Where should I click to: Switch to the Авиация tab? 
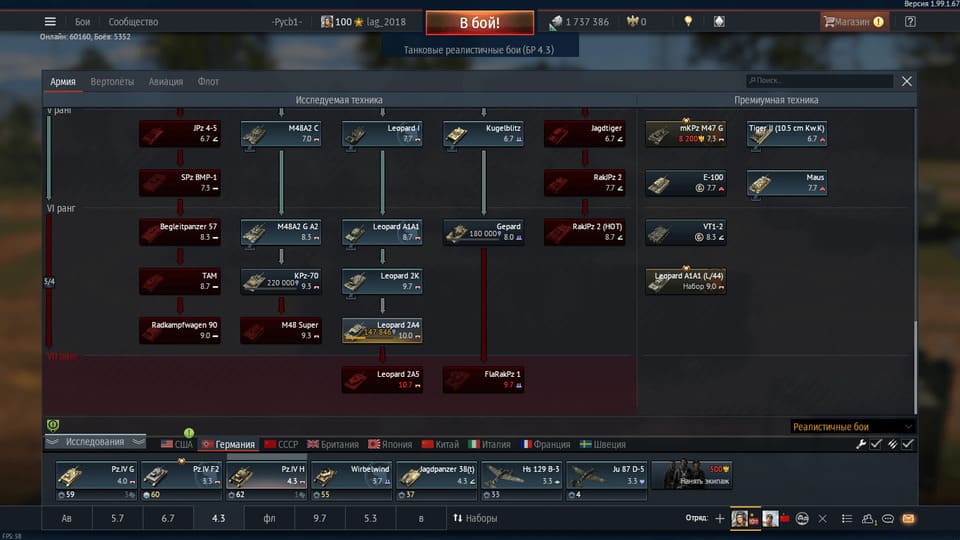pyautogui.click(x=165, y=81)
